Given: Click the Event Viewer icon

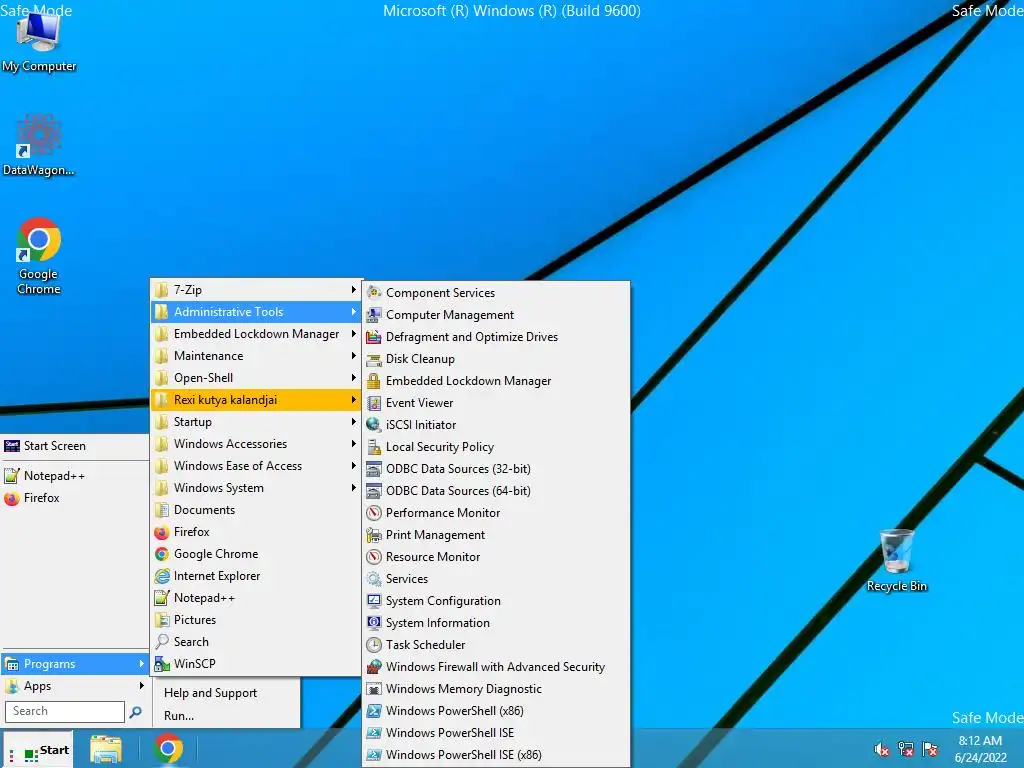Looking at the screenshot, I should point(374,402).
